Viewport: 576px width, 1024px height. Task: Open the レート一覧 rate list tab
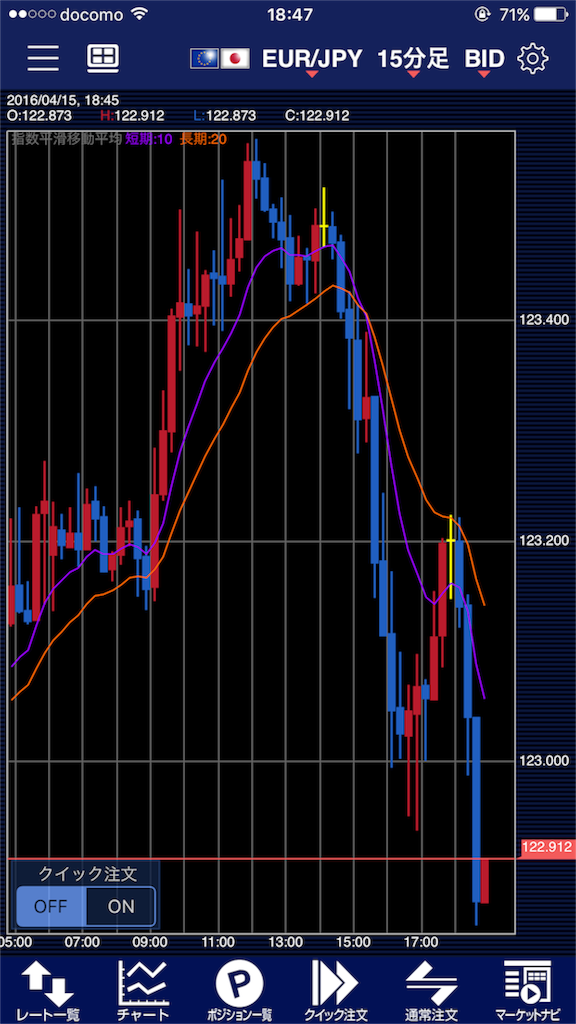pyautogui.click(x=48, y=990)
